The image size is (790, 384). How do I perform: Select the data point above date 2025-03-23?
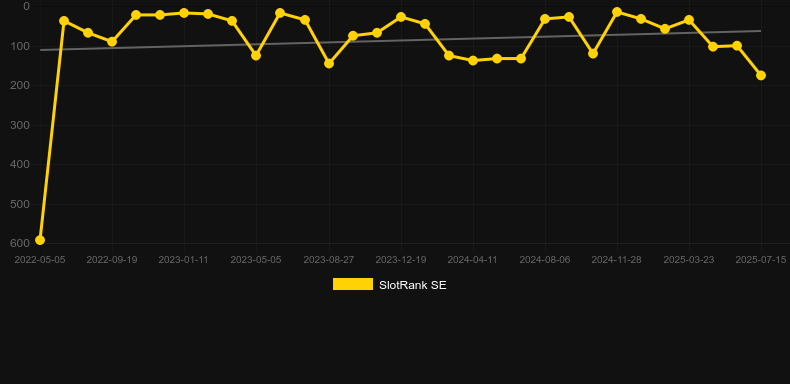[689, 20]
